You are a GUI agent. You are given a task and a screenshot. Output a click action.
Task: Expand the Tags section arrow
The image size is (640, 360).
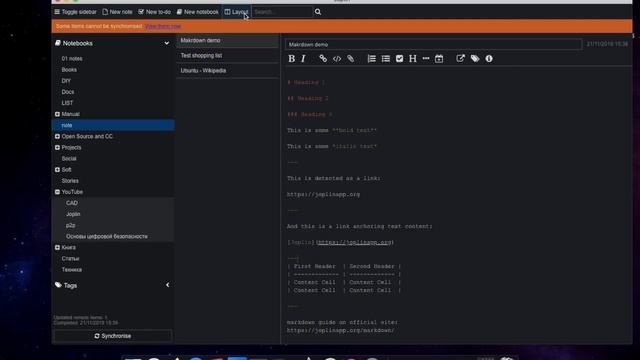(x=167, y=285)
